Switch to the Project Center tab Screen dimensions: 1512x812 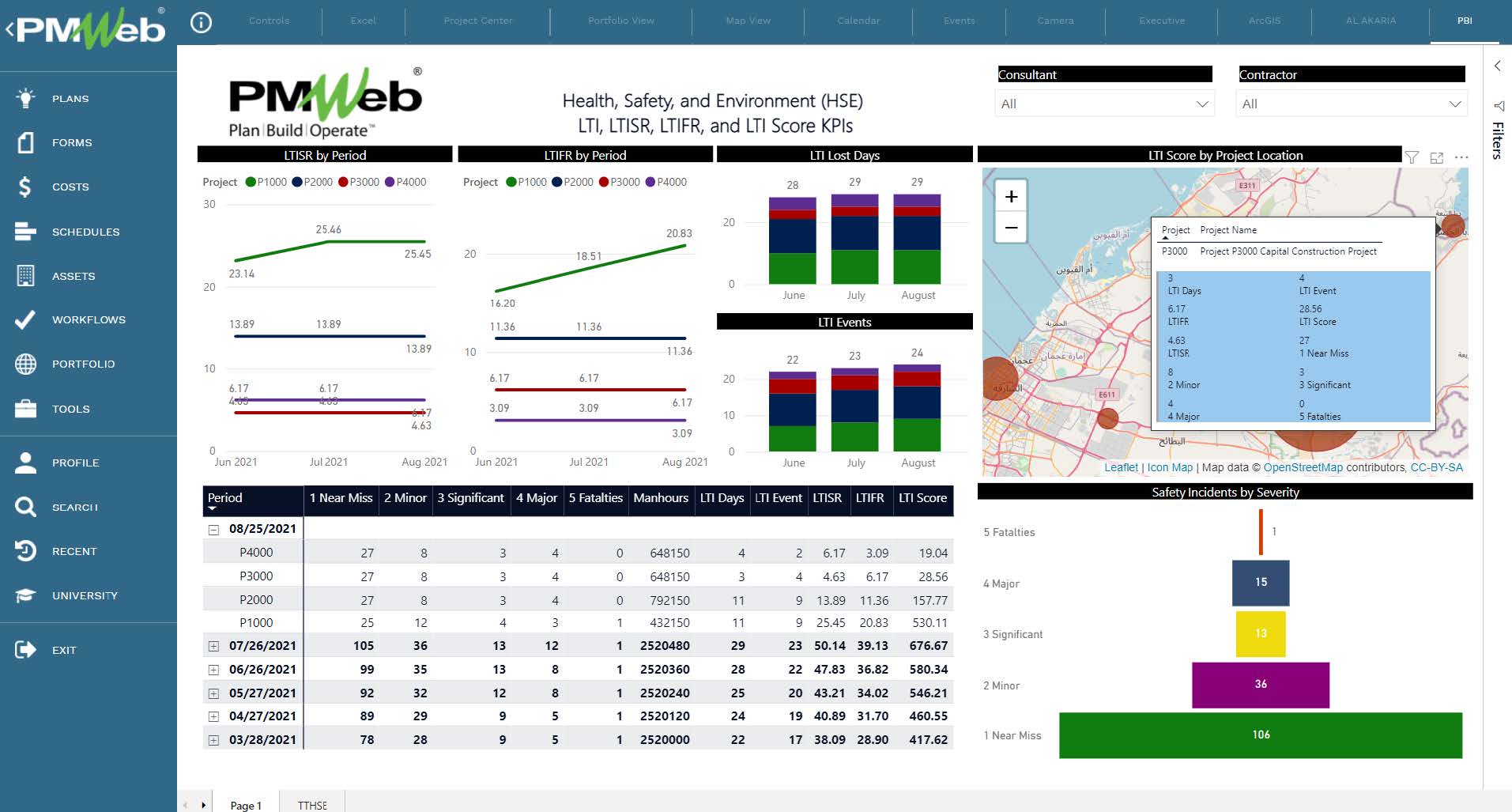click(478, 21)
